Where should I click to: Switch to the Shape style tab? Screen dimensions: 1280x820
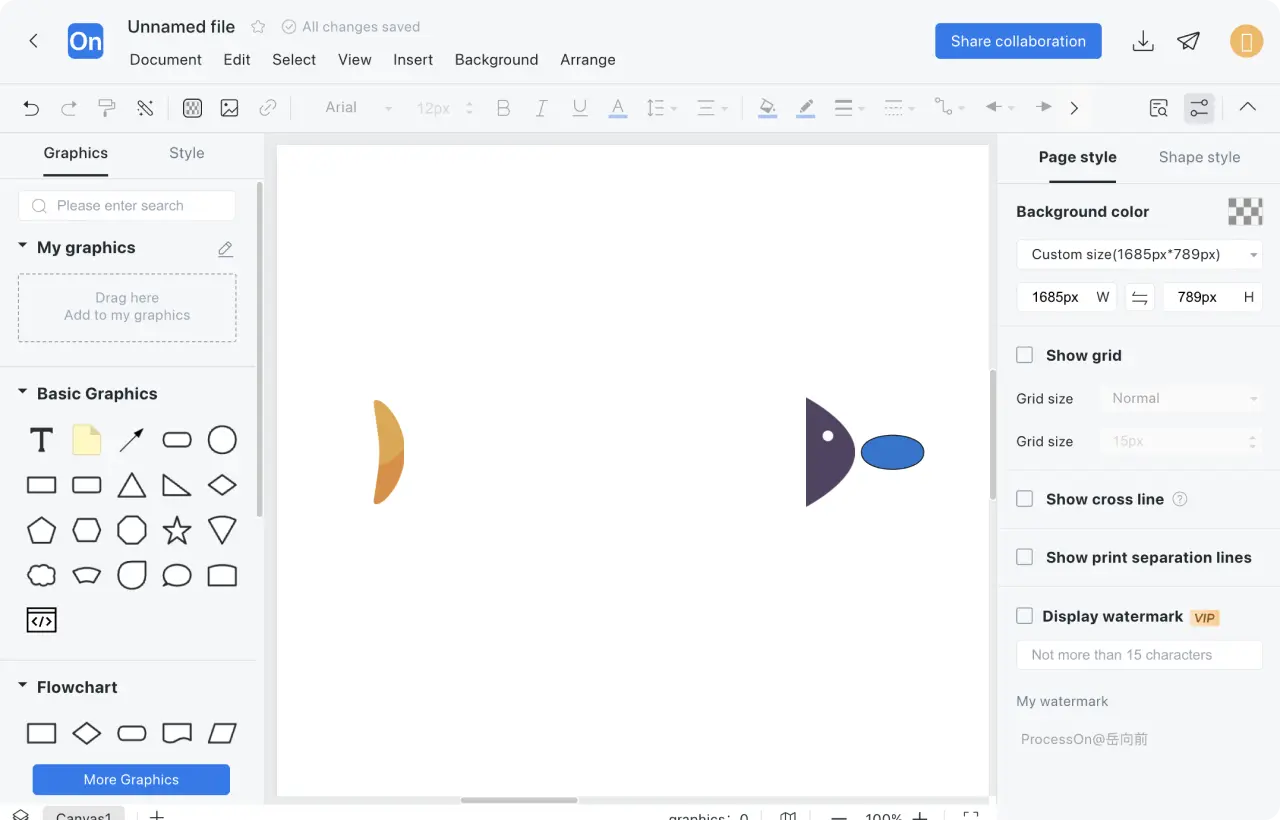tap(1199, 157)
